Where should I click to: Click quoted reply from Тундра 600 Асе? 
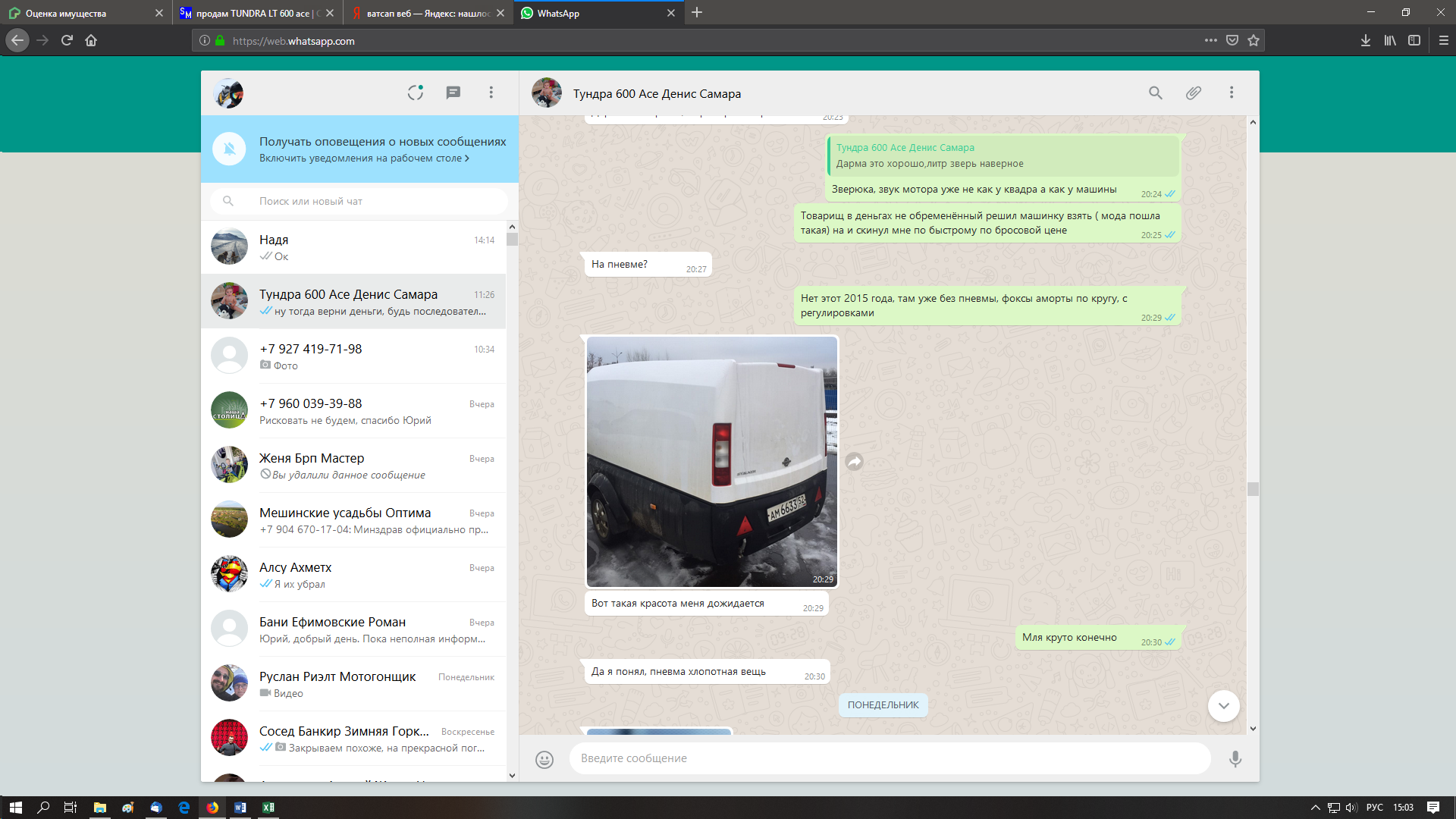[1003, 155]
